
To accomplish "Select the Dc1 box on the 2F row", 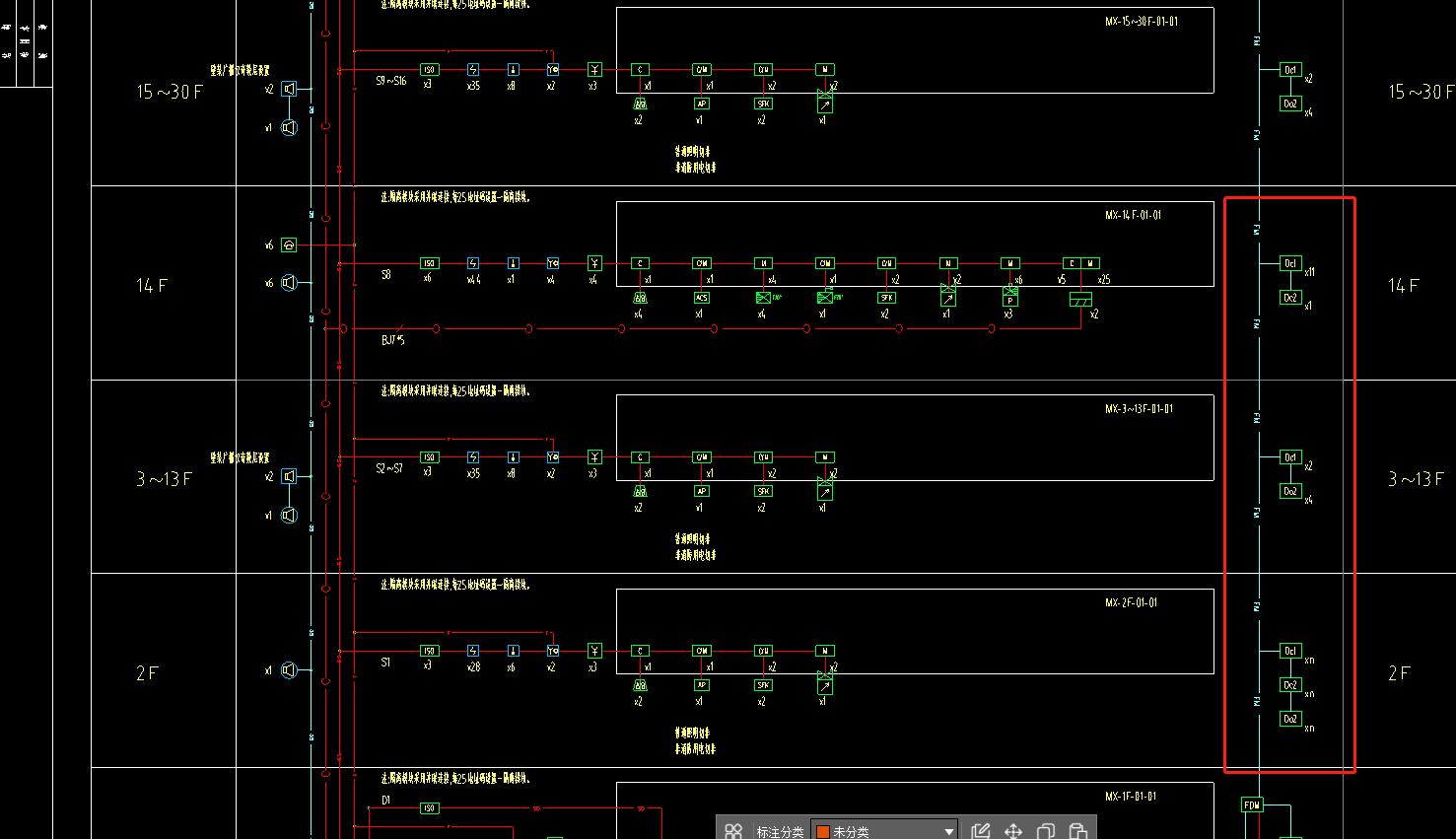I will click(1290, 651).
